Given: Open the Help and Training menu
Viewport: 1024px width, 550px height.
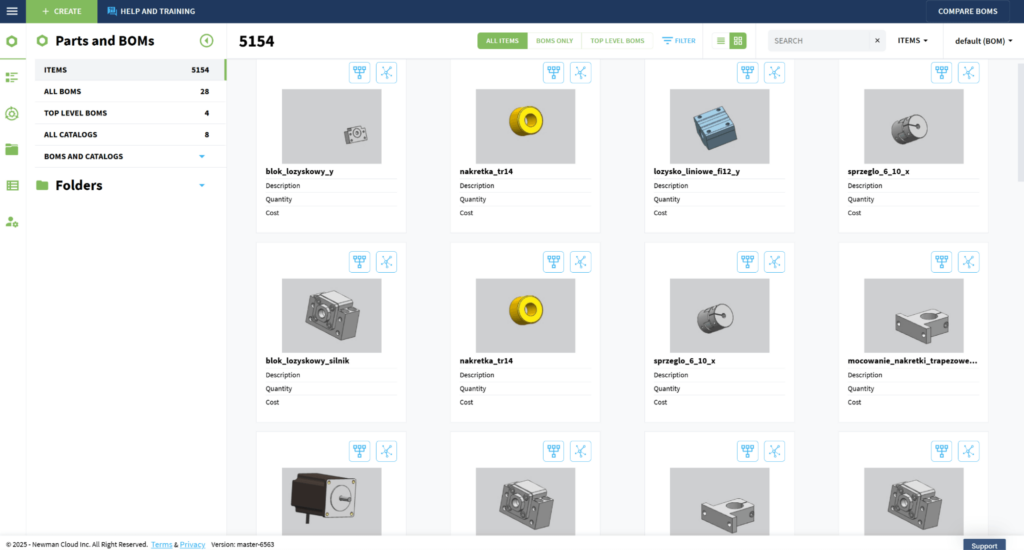Looking at the screenshot, I should pyautogui.click(x=151, y=11).
